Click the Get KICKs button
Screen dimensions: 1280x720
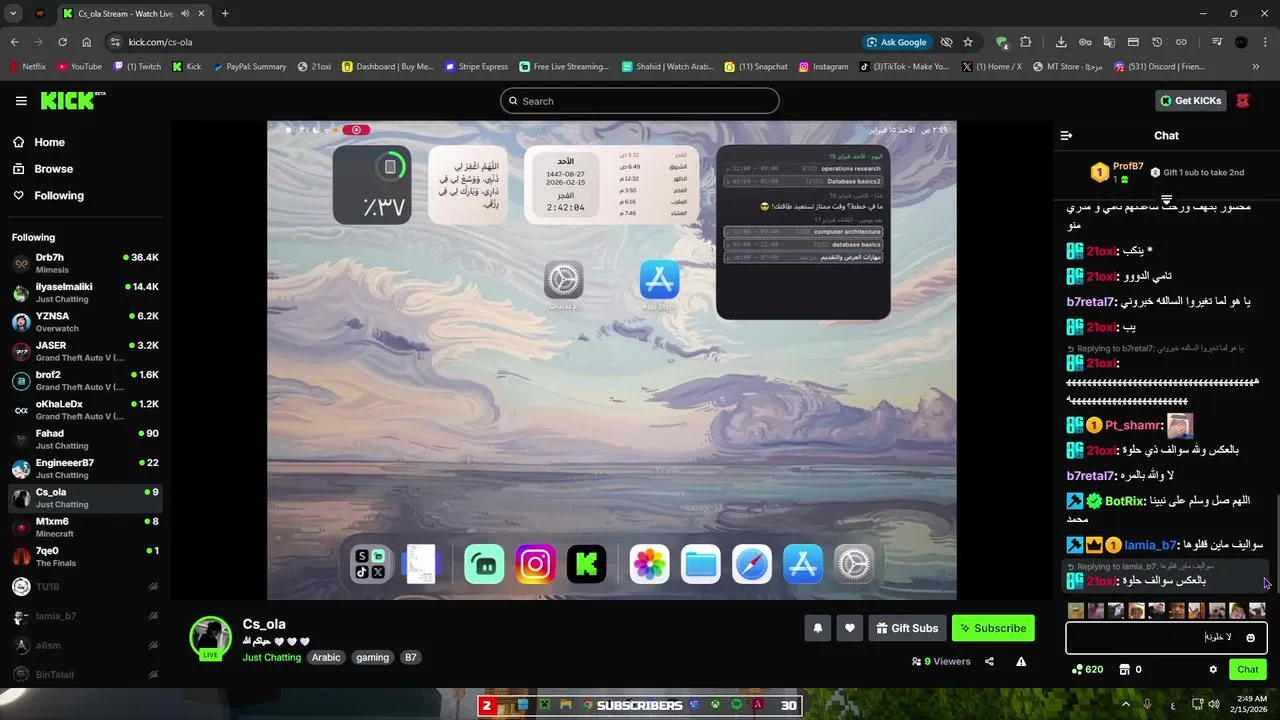tap(1190, 100)
